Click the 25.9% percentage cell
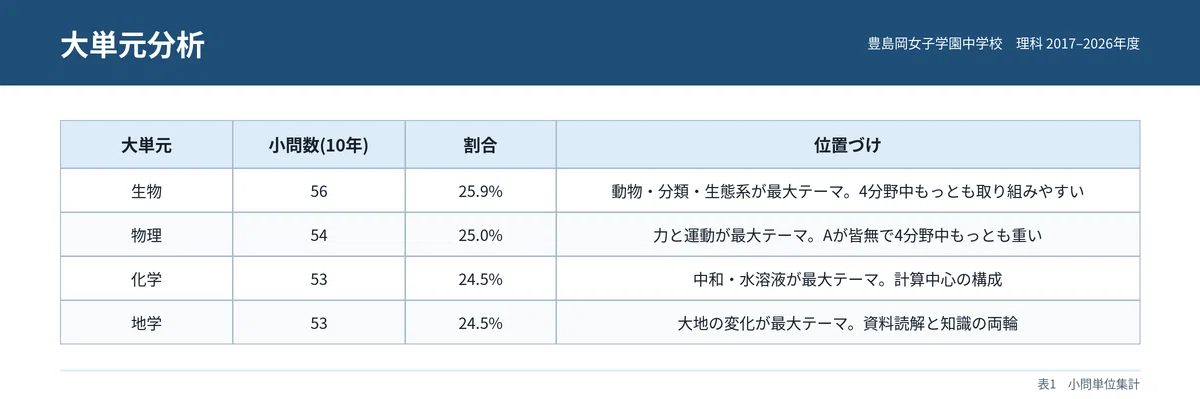The image size is (1200, 399). (x=481, y=191)
